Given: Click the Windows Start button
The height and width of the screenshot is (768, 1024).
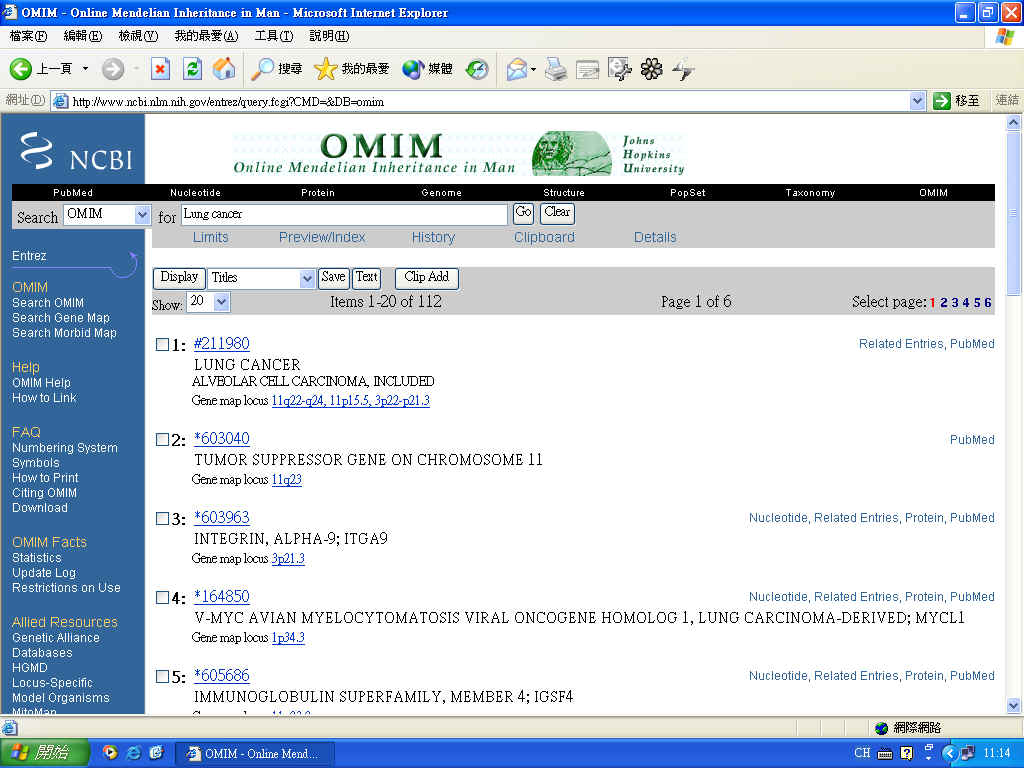Looking at the screenshot, I should 44,753.
